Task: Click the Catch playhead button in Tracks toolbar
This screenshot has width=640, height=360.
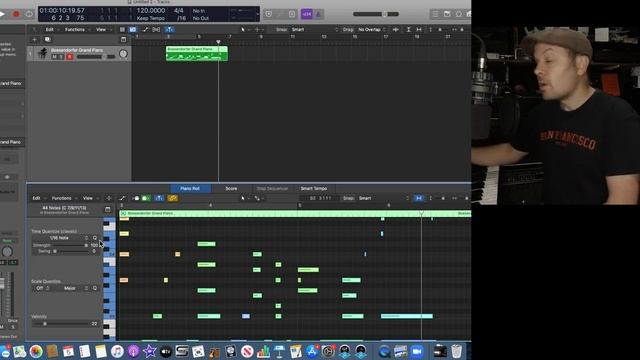Action: pos(169,29)
